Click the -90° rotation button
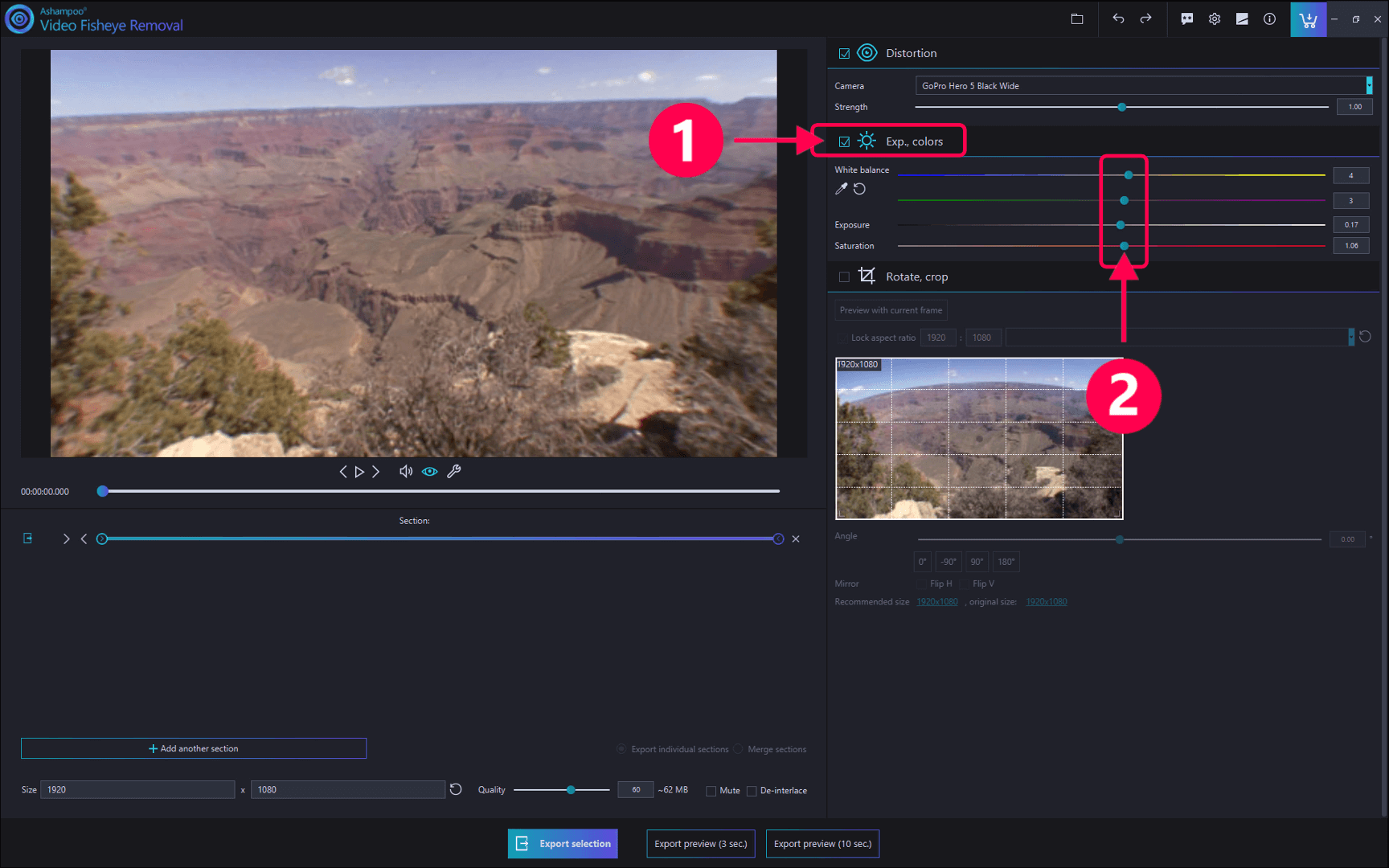This screenshot has width=1389, height=868. point(949,562)
